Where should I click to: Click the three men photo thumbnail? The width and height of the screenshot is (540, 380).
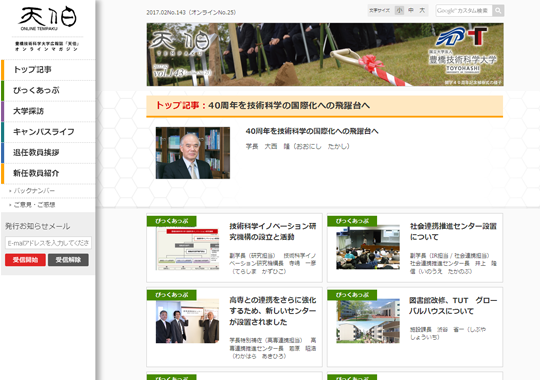[x=187, y=321]
